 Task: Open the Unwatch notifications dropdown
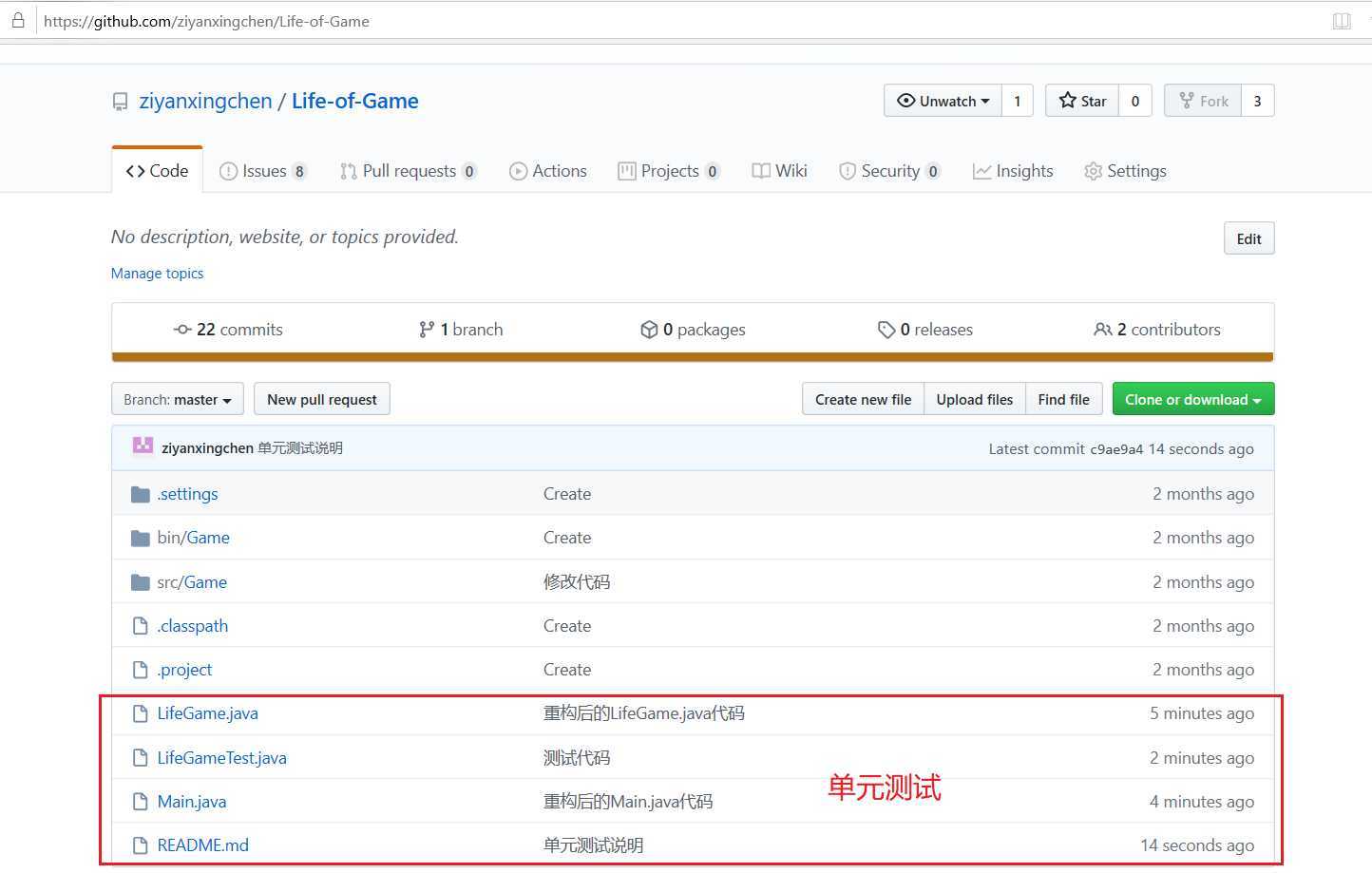click(x=943, y=101)
